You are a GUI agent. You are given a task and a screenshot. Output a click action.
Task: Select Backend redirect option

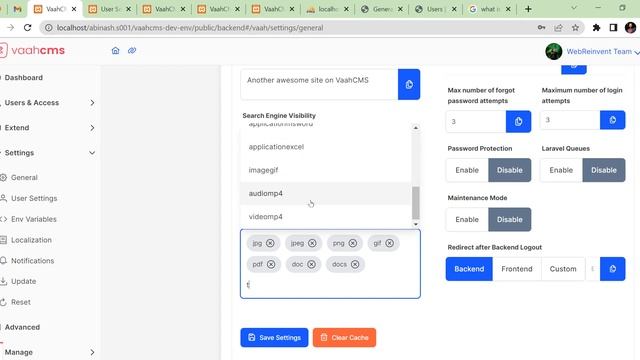[469, 269]
